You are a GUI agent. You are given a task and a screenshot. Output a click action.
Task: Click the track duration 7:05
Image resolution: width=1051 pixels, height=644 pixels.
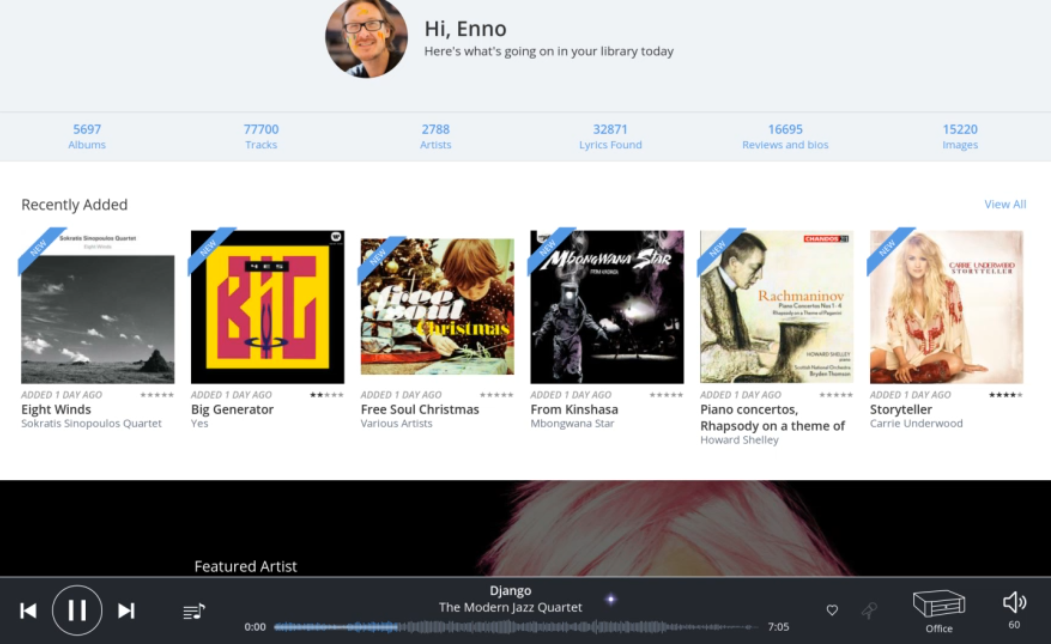[x=778, y=627]
